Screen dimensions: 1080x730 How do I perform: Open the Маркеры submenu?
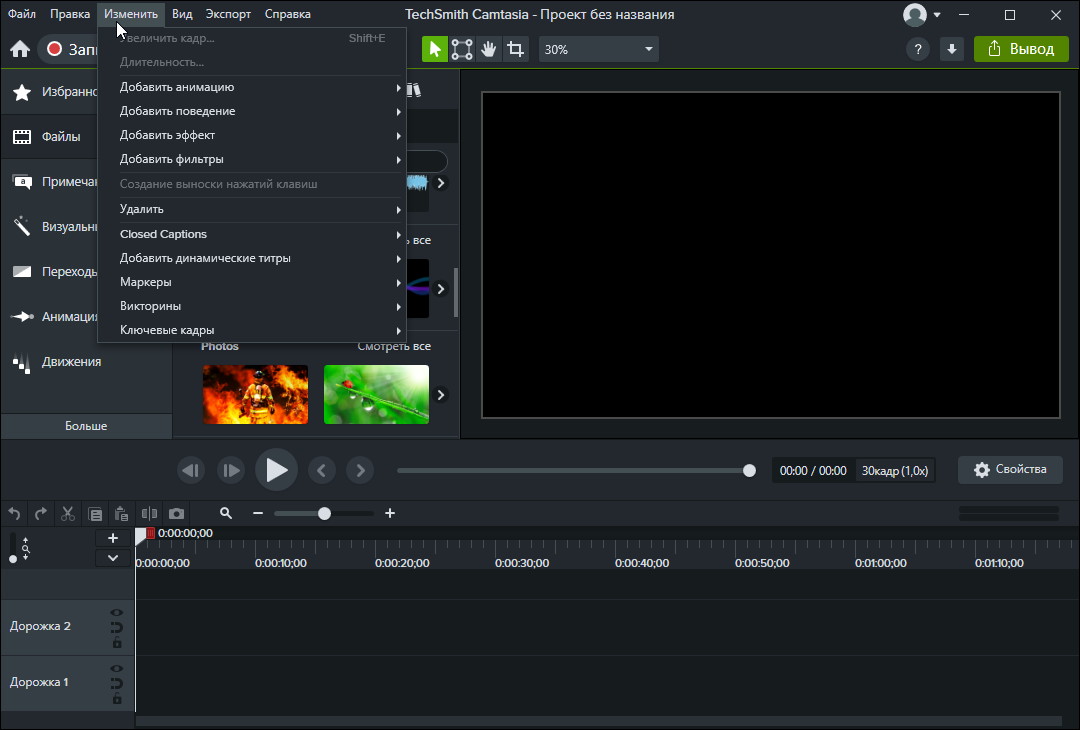[x=252, y=282]
